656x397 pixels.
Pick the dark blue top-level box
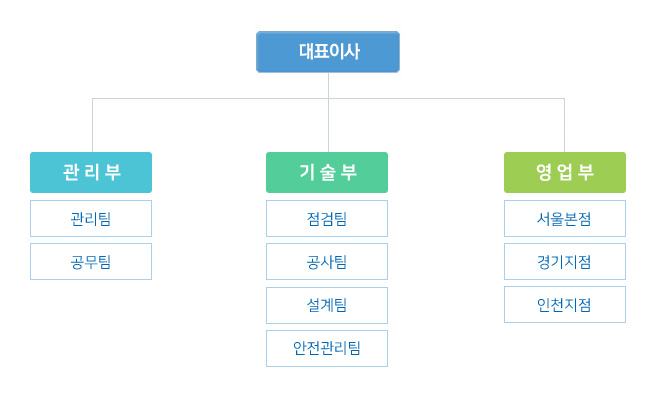point(328,51)
